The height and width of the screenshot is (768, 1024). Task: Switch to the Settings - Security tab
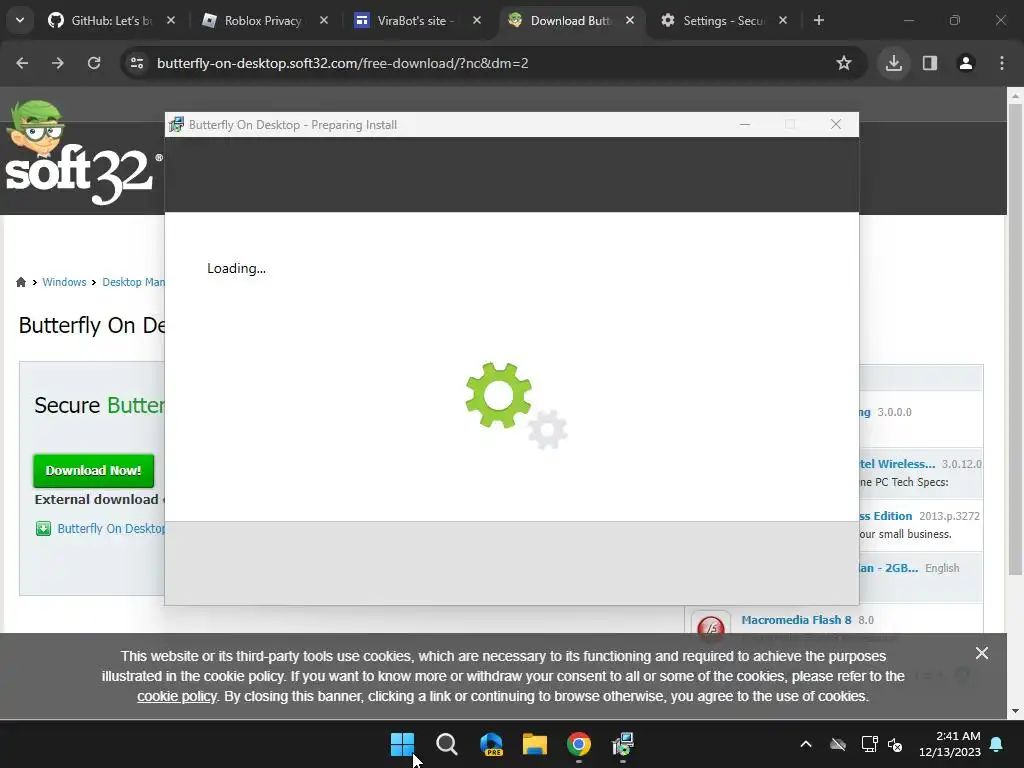[722, 20]
